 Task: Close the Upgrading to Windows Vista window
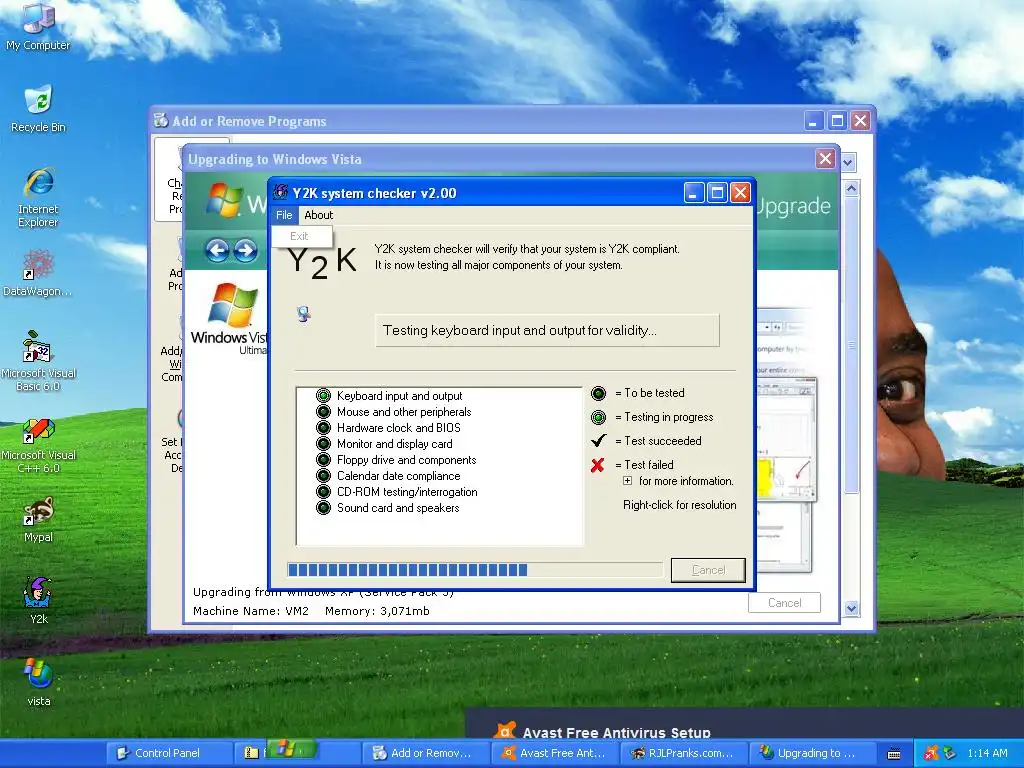[x=825, y=159]
